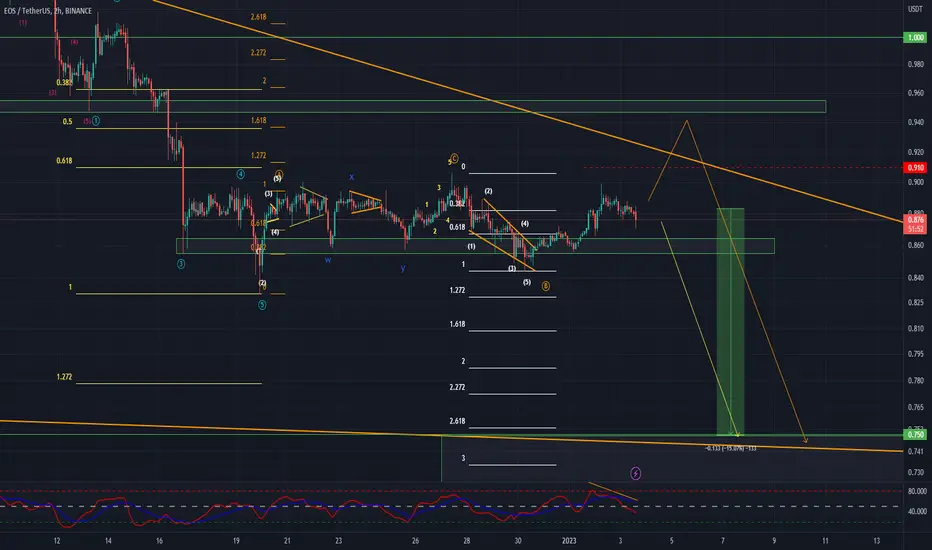Select the green 0.750 price label

pyautogui.click(x=915, y=435)
